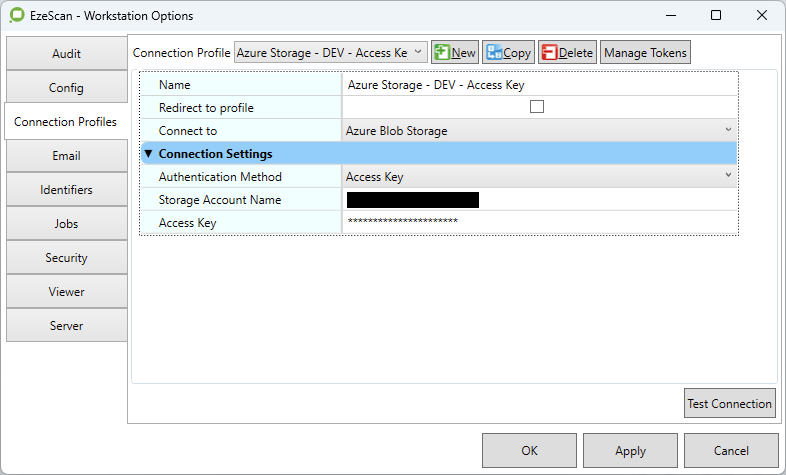Click the Copy profile icon button
786x475 pixels.
pyautogui.click(x=508, y=53)
